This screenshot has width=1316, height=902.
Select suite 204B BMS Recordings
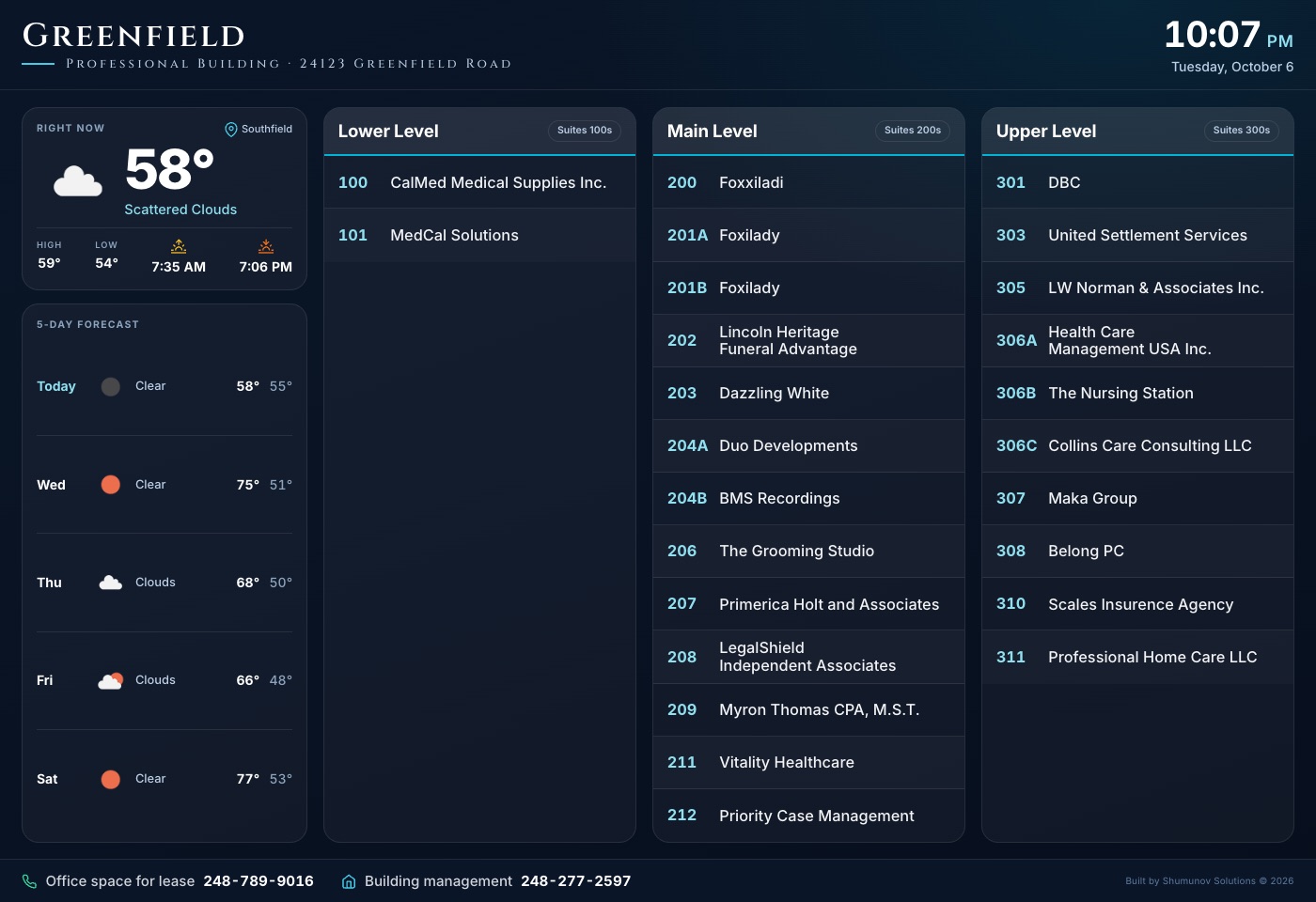tap(808, 498)
